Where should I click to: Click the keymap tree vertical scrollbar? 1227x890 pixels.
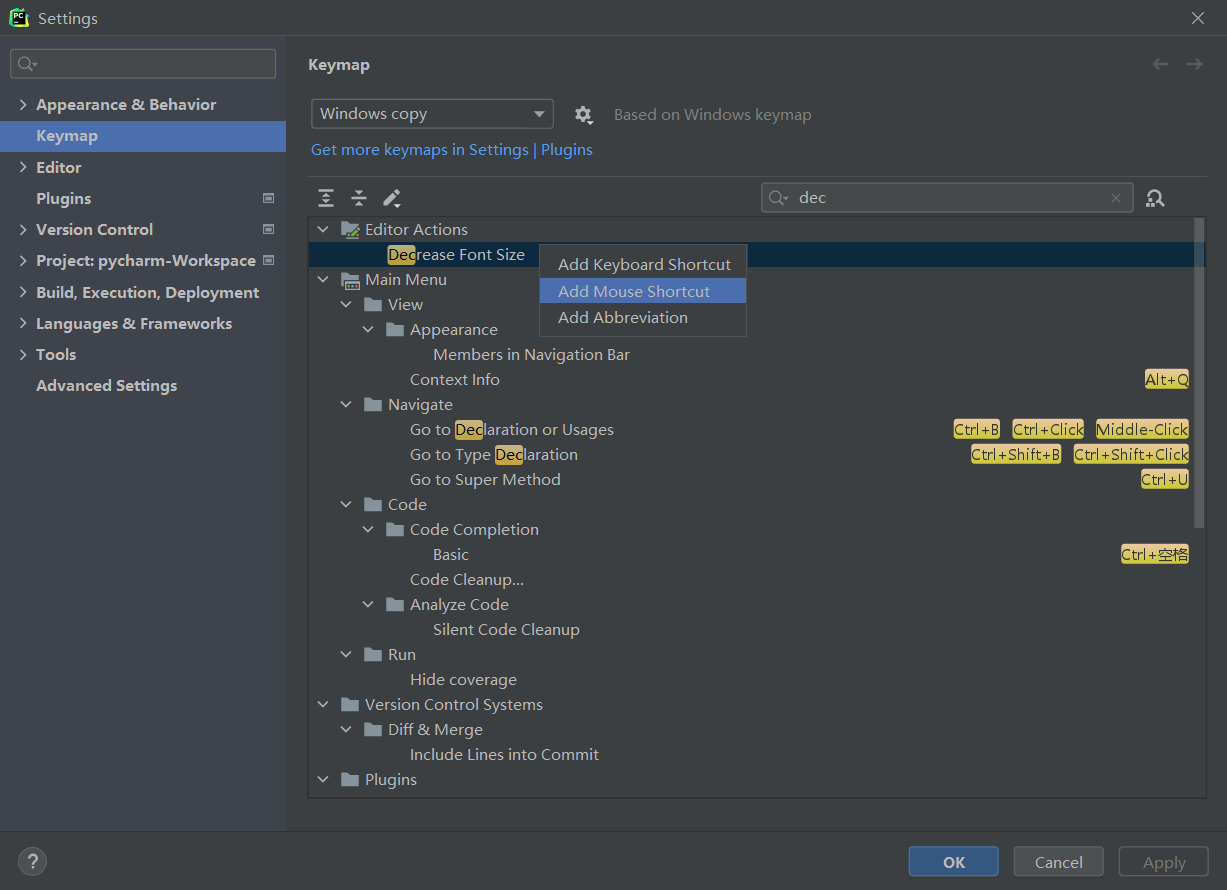pos(1200,372)
